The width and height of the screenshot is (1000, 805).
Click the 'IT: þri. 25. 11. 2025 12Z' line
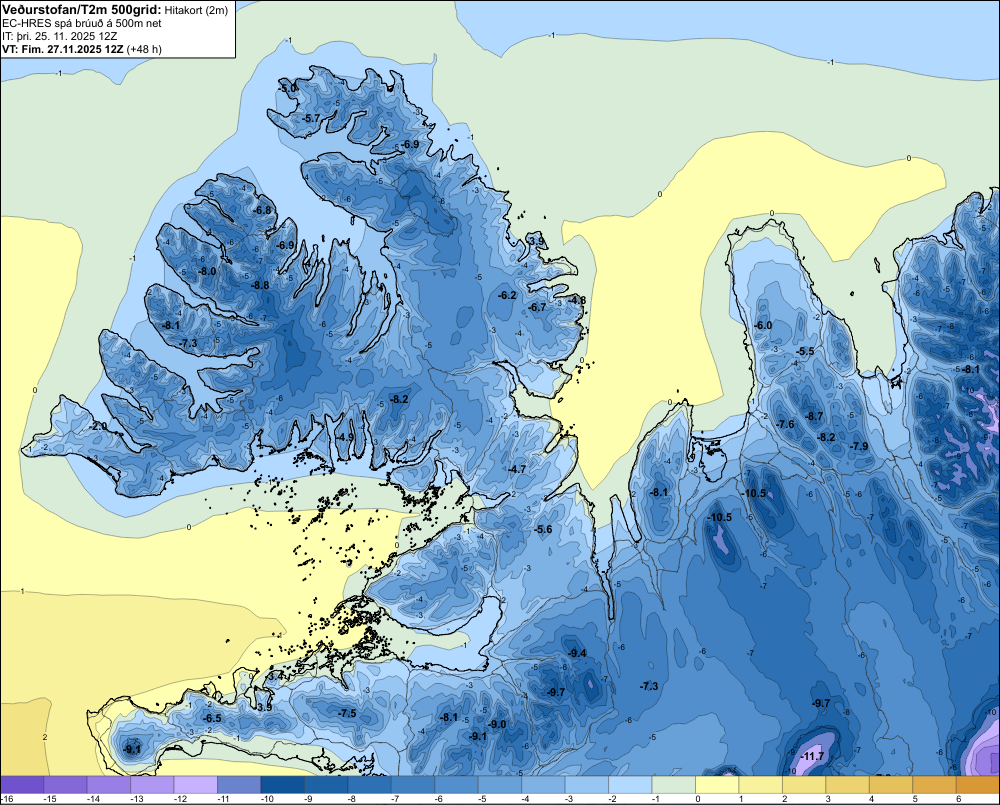tap(60, 36)
